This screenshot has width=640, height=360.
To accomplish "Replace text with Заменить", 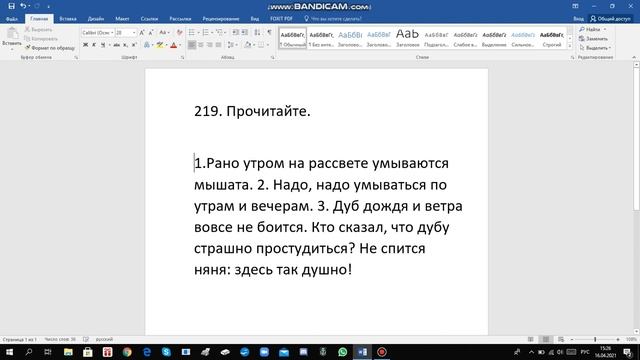I will pyautogui.click(x=593, y=38).
